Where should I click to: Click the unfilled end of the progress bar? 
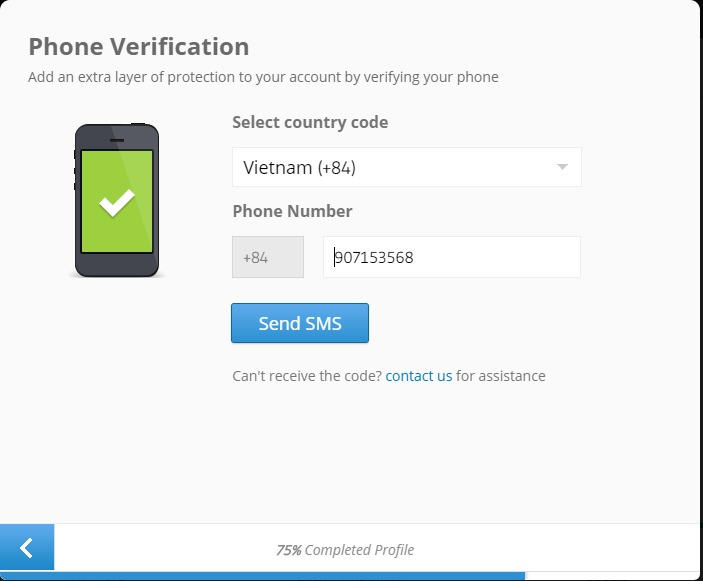pyautogui.click(x=612, y=576)
